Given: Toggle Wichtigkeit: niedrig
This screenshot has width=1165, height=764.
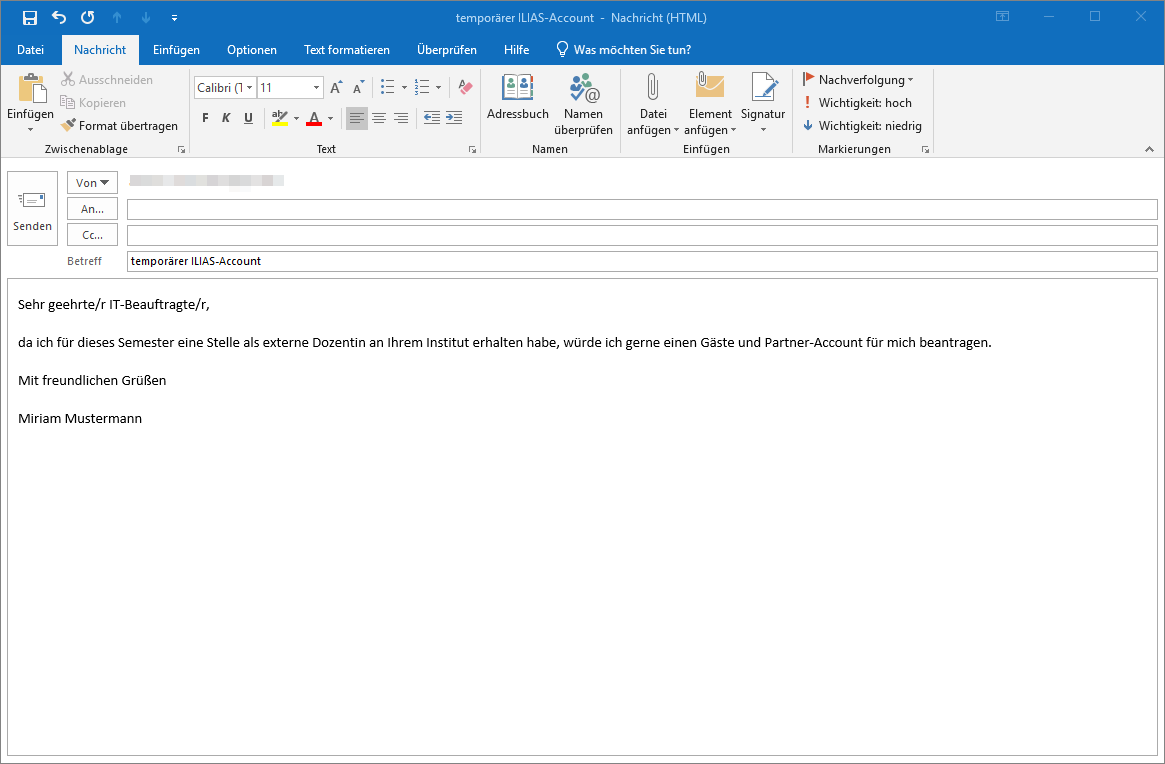Looking at the screenshot, I should (x=863, y=126).
